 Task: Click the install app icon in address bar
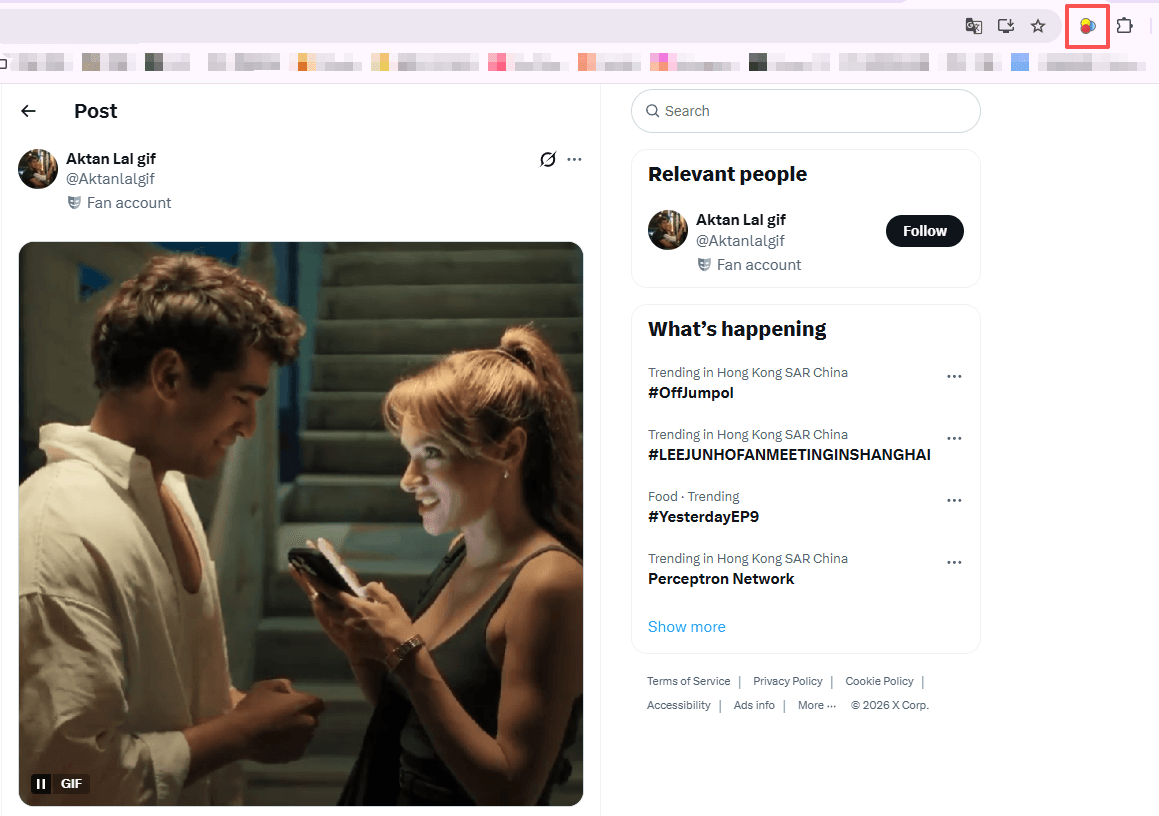pos(1006,26)
